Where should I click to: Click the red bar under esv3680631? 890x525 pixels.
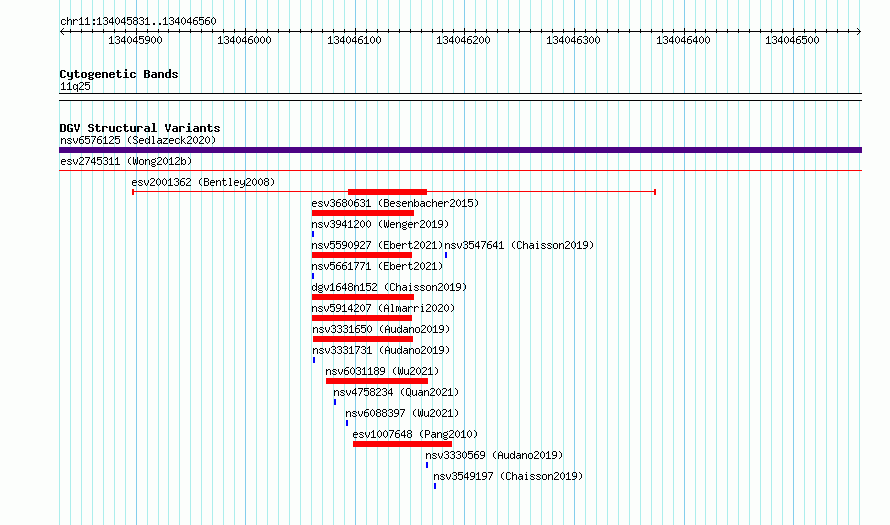point(363,213)
